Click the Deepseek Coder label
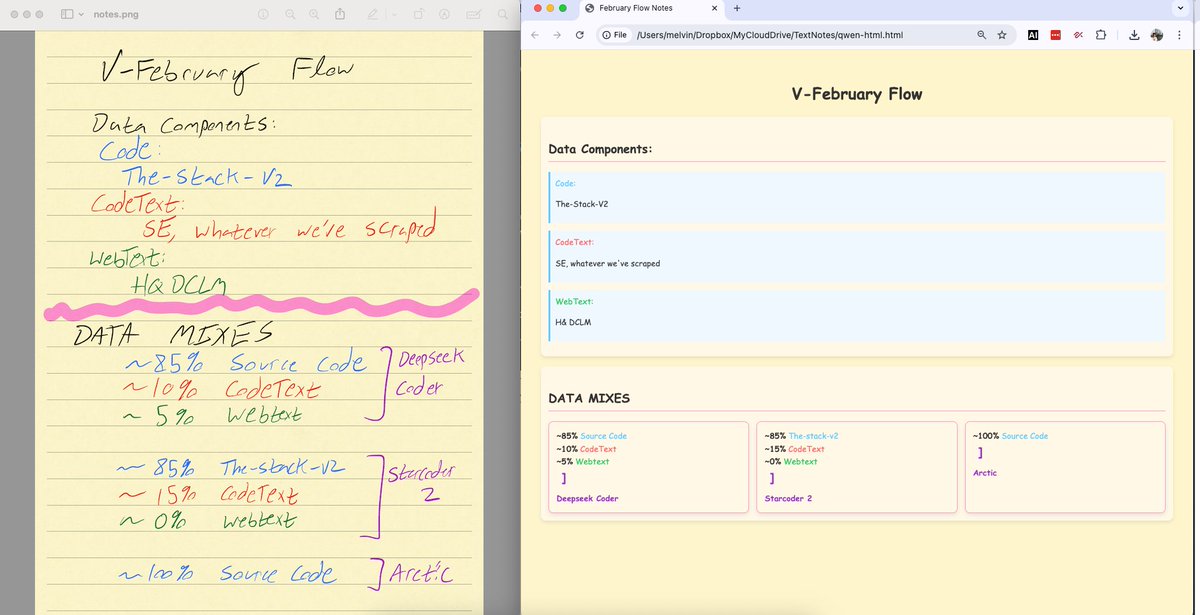 point(587,498)
